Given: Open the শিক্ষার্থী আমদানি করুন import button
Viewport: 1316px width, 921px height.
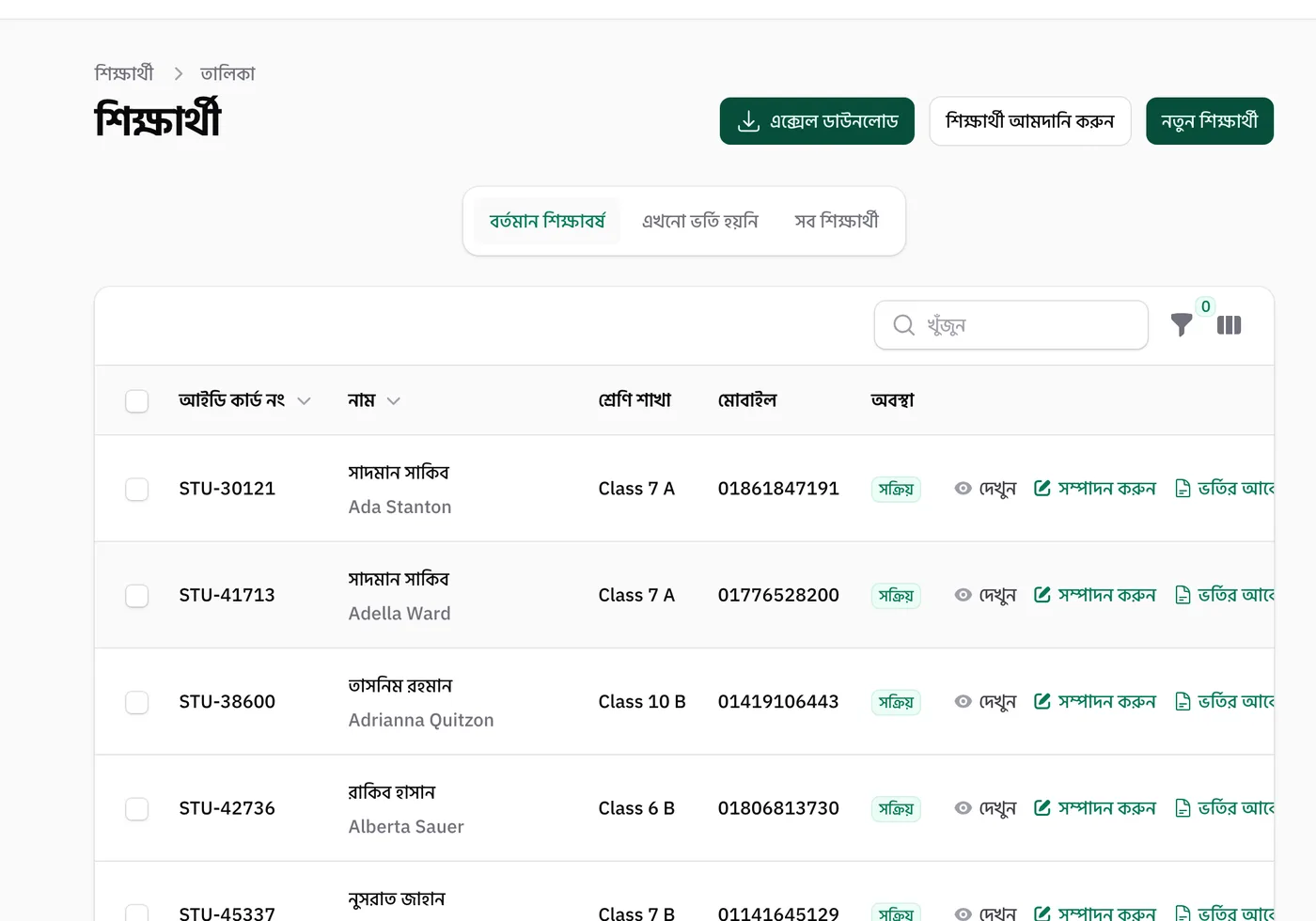Looking at the screenshot, I should point(1030,121).
